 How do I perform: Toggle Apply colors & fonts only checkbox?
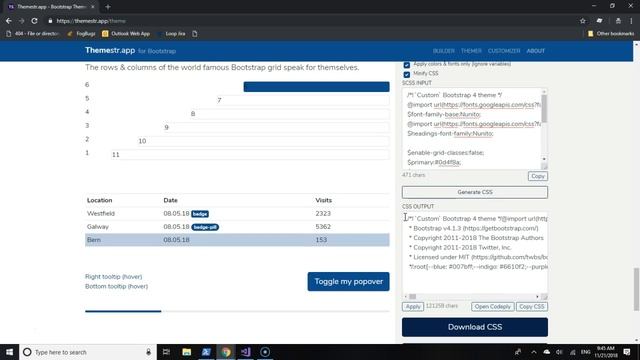pyautogui.click(x=407, y=65)
